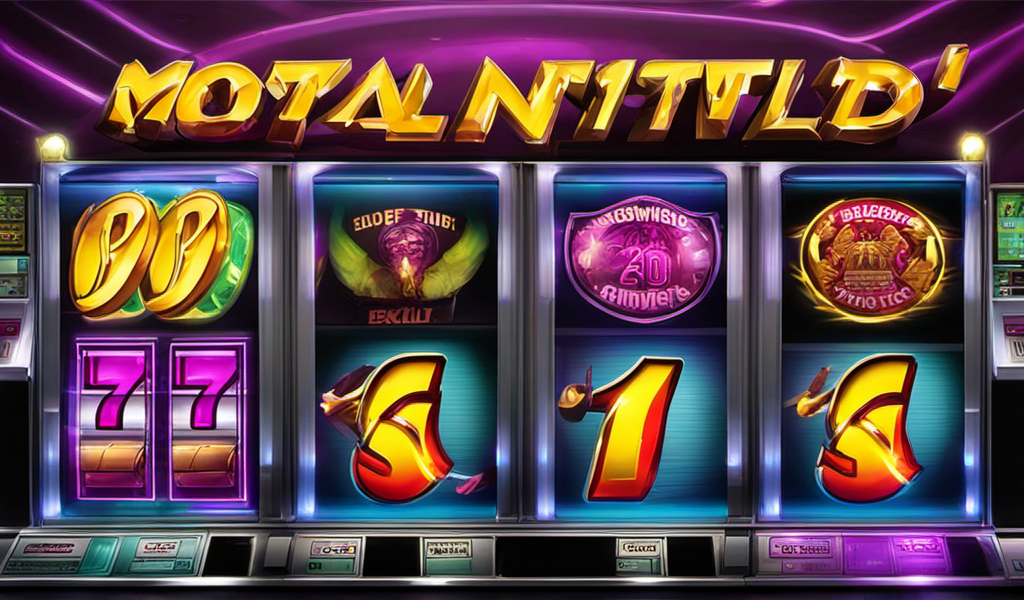Screen dimensions: 1024x600
Task: Click the pinkish-gray button below fourth reel
Action: (799, 554)
